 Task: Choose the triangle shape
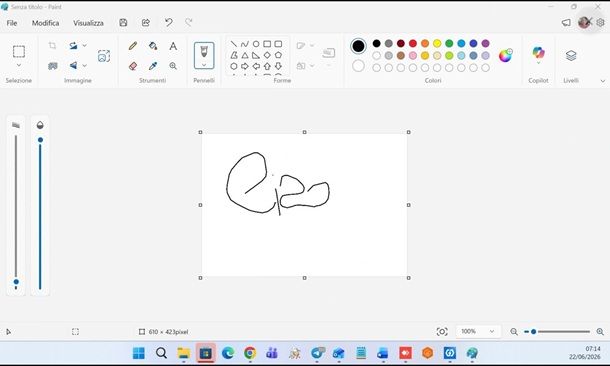pyautogui.click(x=245, y=55)
